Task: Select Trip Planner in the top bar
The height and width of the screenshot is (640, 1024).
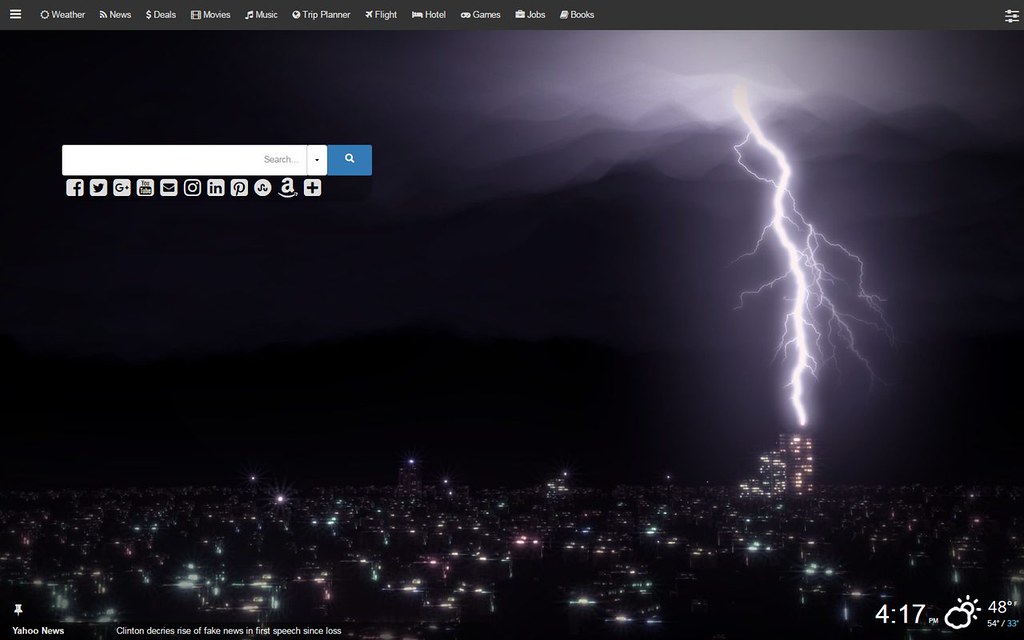Action: click(321, 15)
